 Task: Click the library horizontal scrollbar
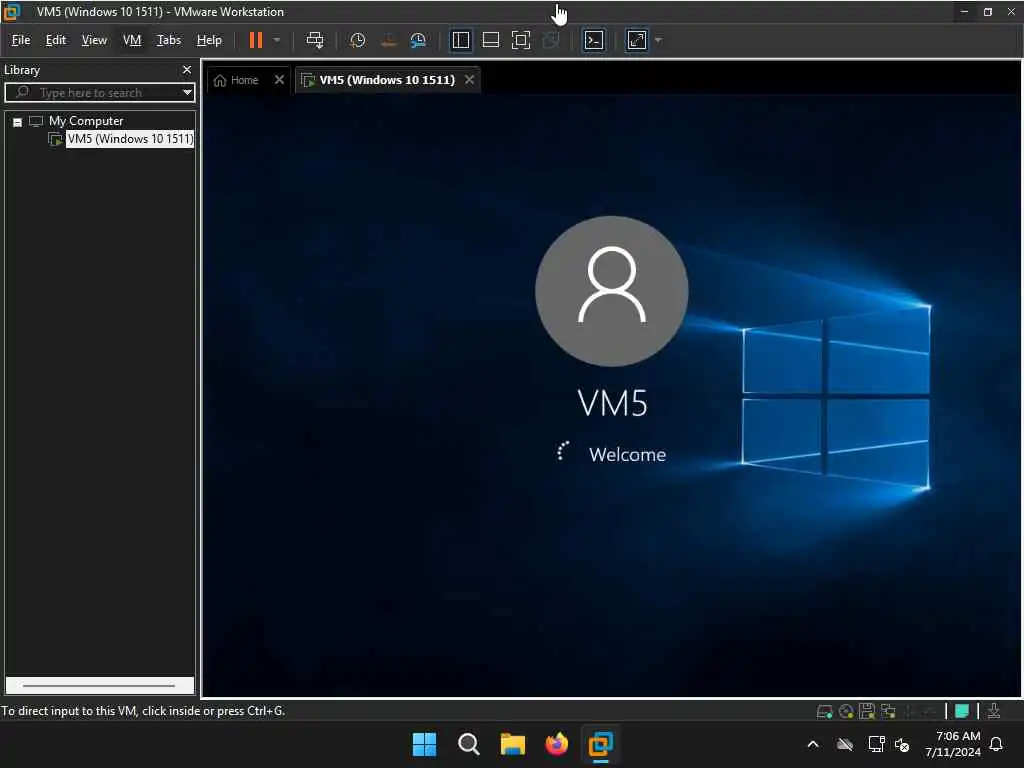99,686
